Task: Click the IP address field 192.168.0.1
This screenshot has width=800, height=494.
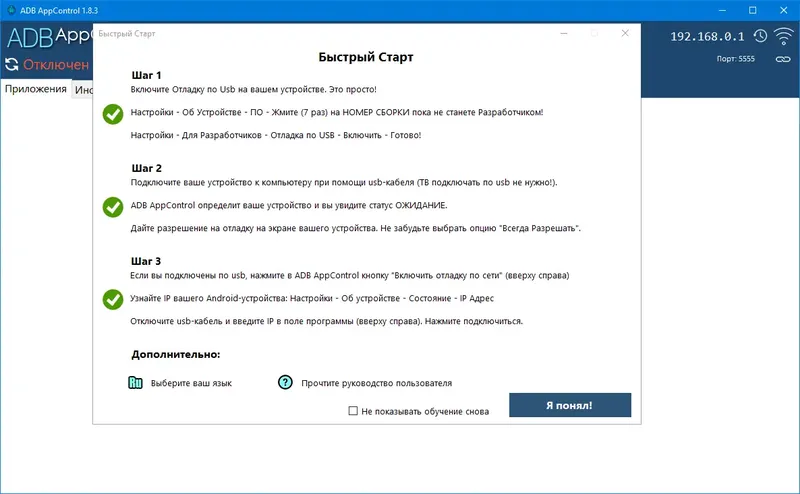Action: coord(707,36)
